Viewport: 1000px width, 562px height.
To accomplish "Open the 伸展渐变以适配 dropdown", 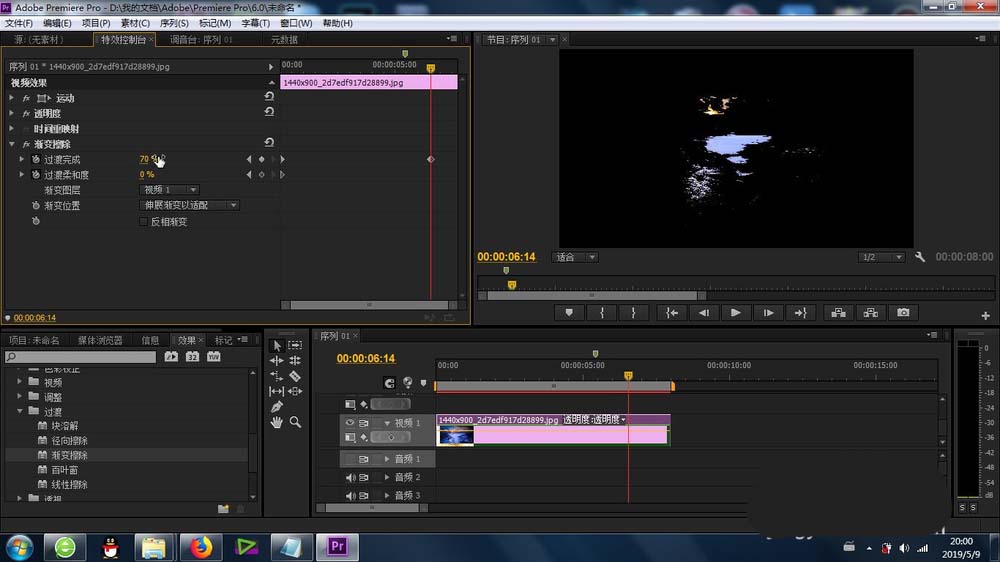I will [x=189, y=205].
